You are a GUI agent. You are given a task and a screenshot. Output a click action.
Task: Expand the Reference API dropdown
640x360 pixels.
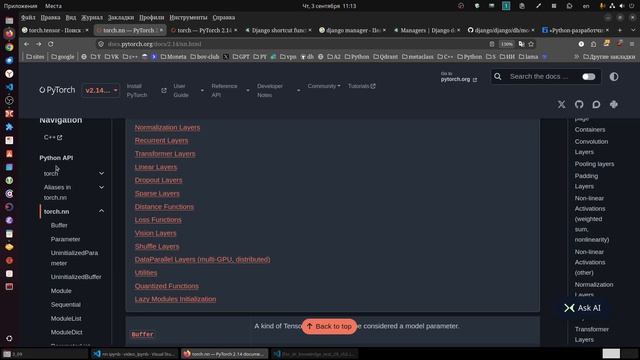click(248, 90)
